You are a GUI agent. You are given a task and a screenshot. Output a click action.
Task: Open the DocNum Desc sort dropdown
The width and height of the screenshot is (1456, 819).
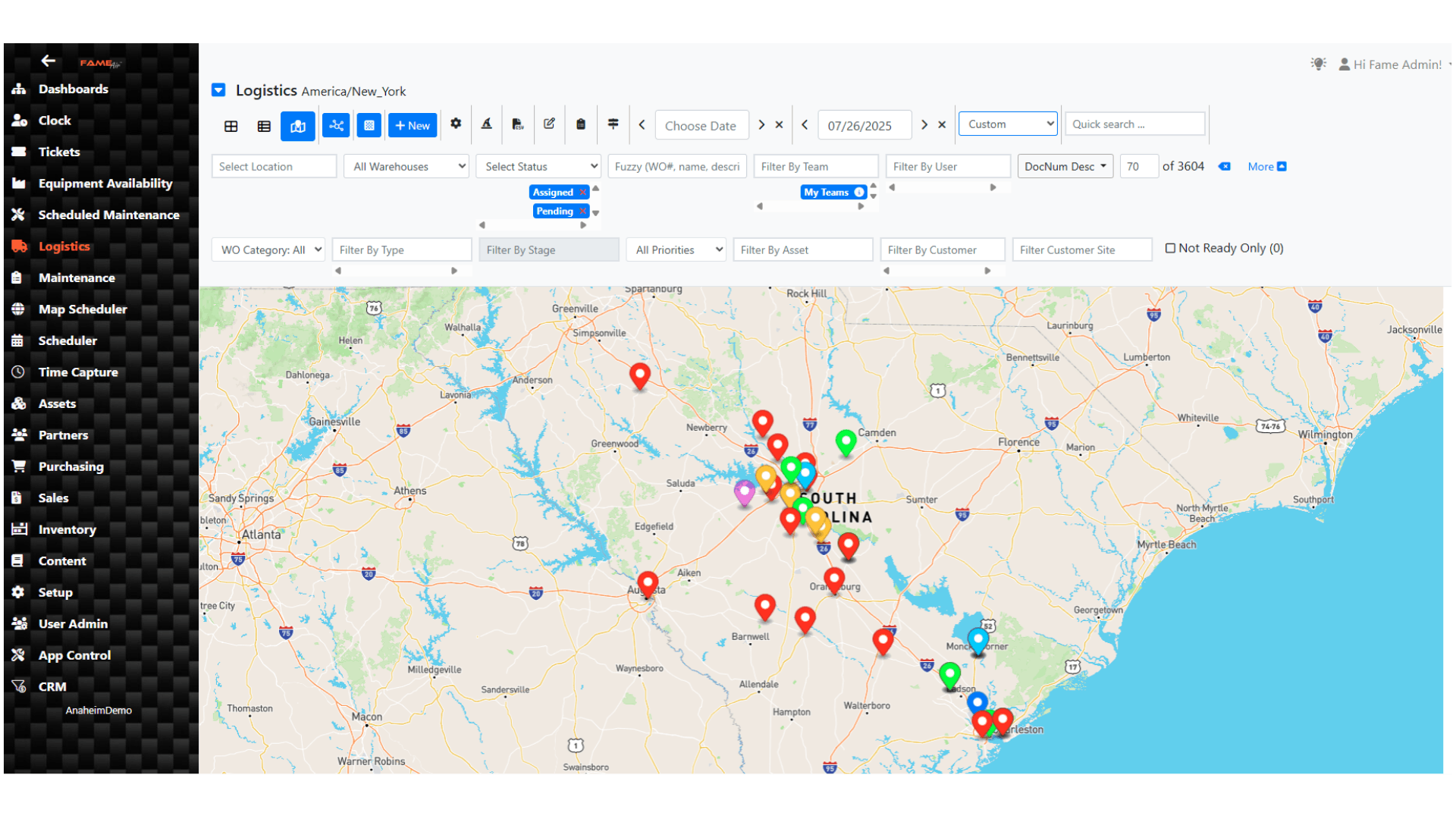click(1065, 166)
